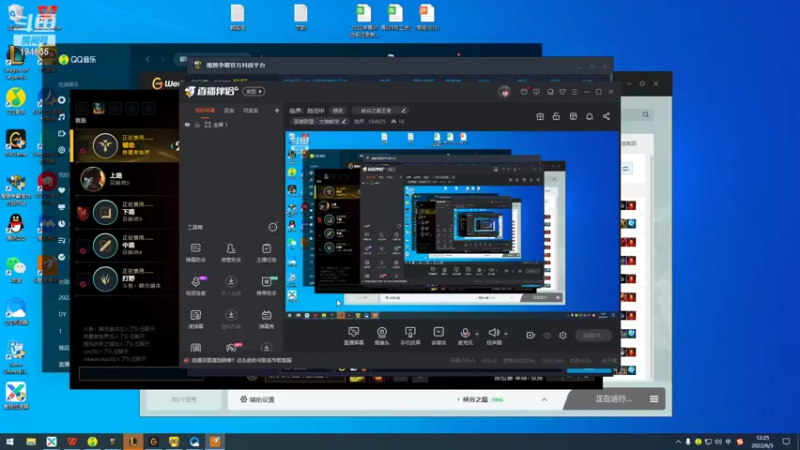Click the QQ音乐 back navigation arrow
This screenshot has width=800, height=450.
click(x=148, y=59)
